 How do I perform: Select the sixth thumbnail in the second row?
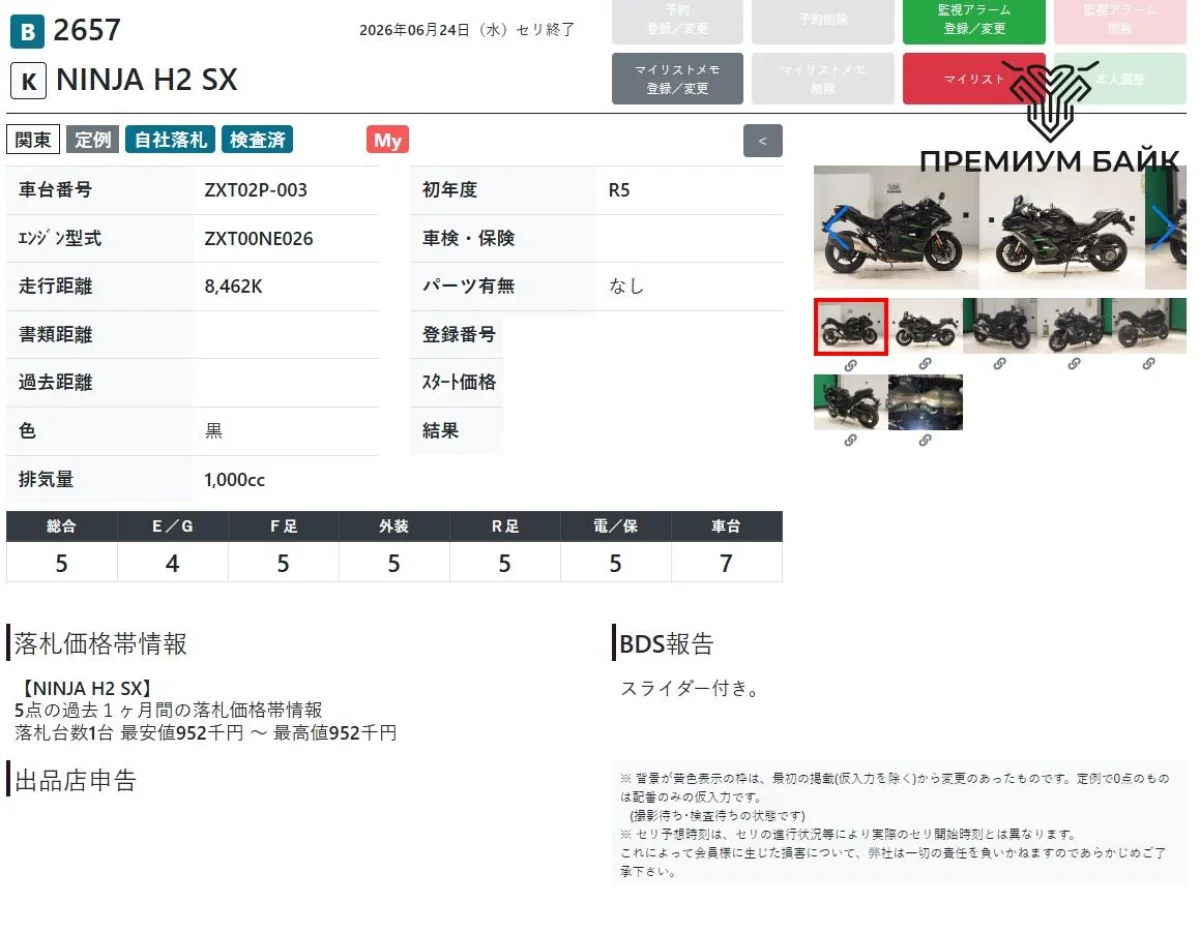(x=850, y=402)
